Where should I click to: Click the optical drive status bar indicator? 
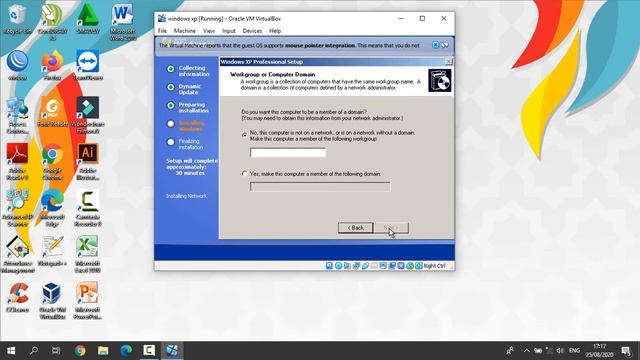pyautogui.click(x=338, y=266)
